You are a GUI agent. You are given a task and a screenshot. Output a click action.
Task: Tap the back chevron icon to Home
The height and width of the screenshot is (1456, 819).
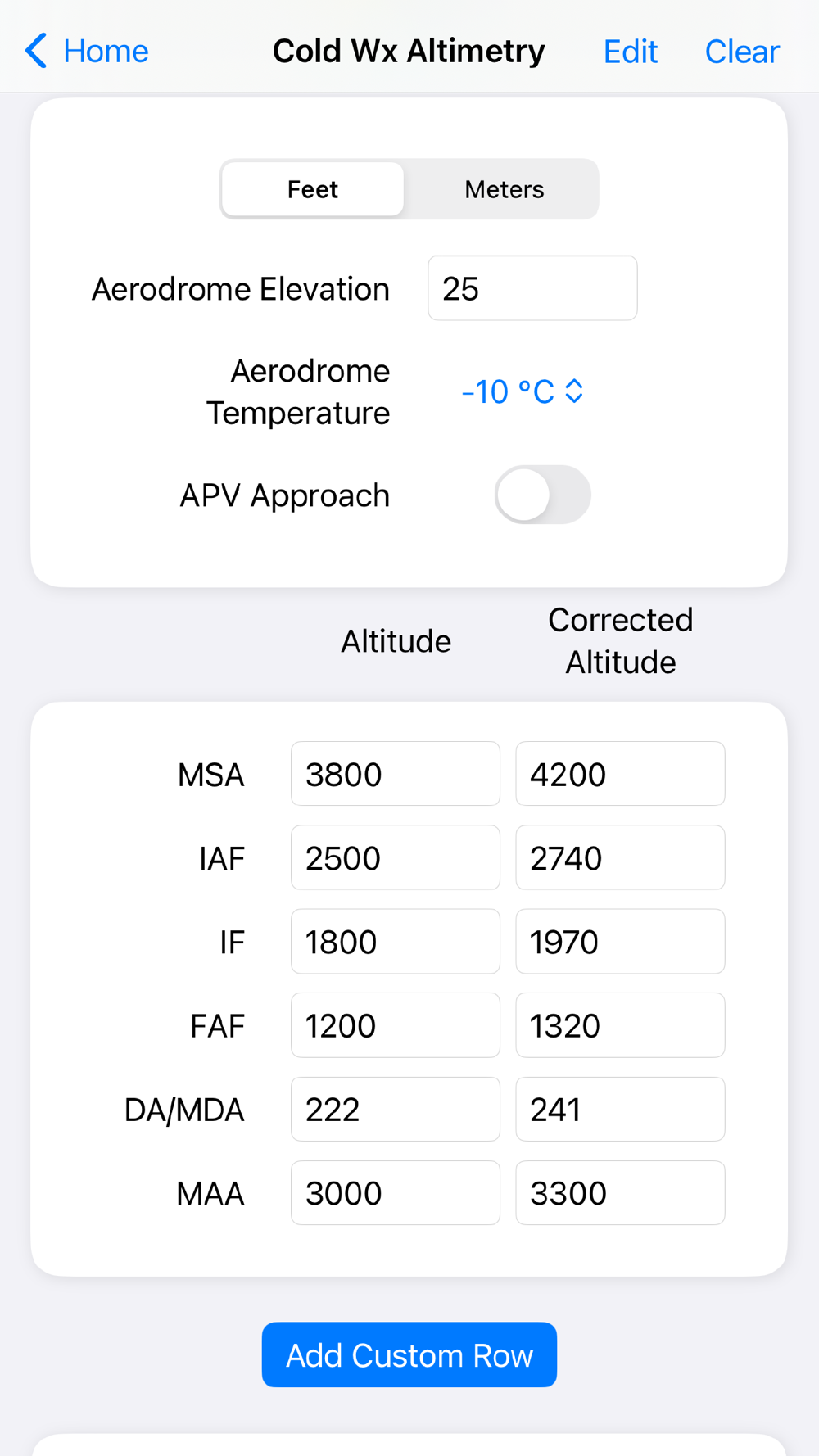(36, 51)
